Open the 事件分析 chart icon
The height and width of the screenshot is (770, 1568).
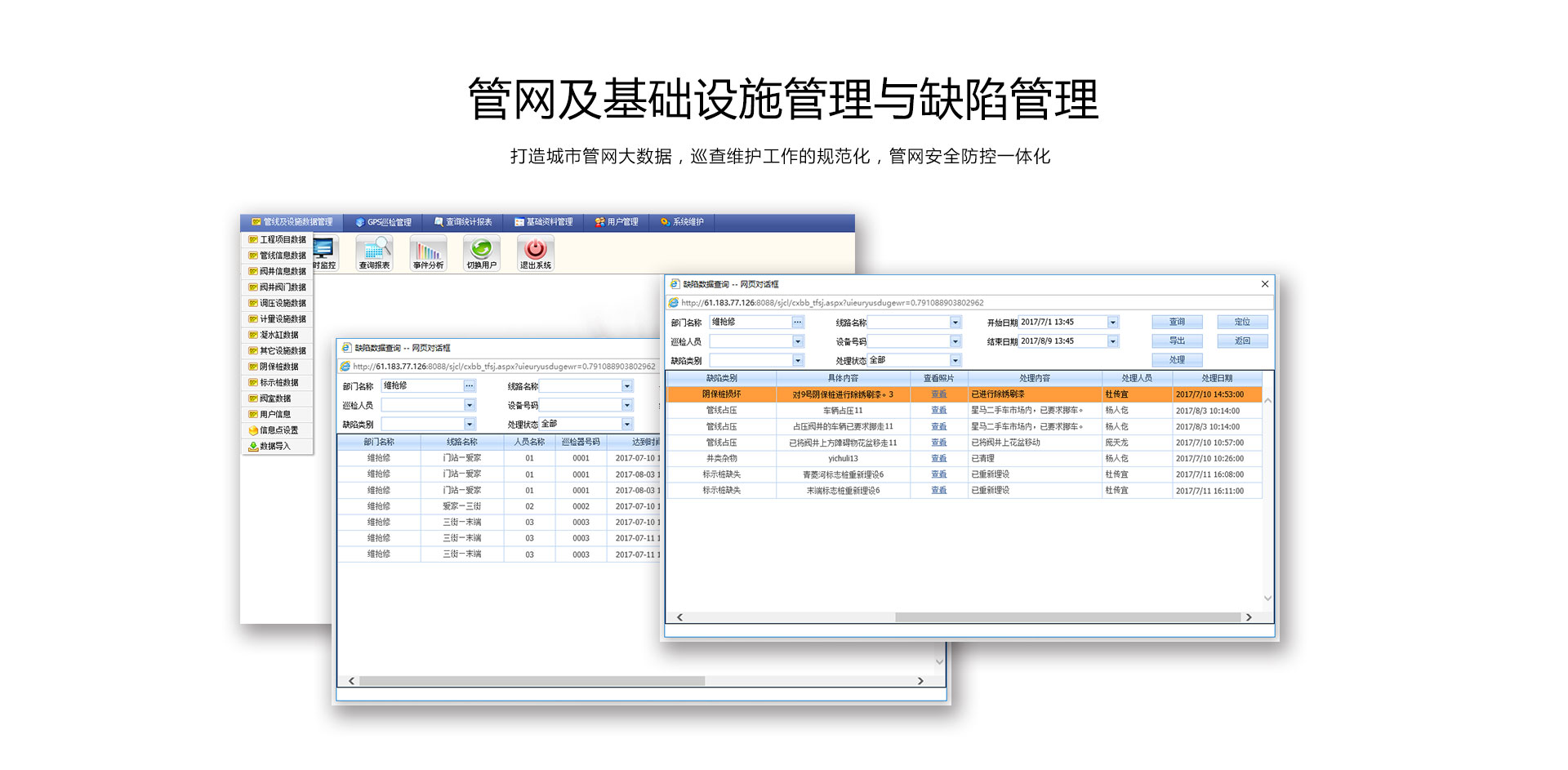428,252
